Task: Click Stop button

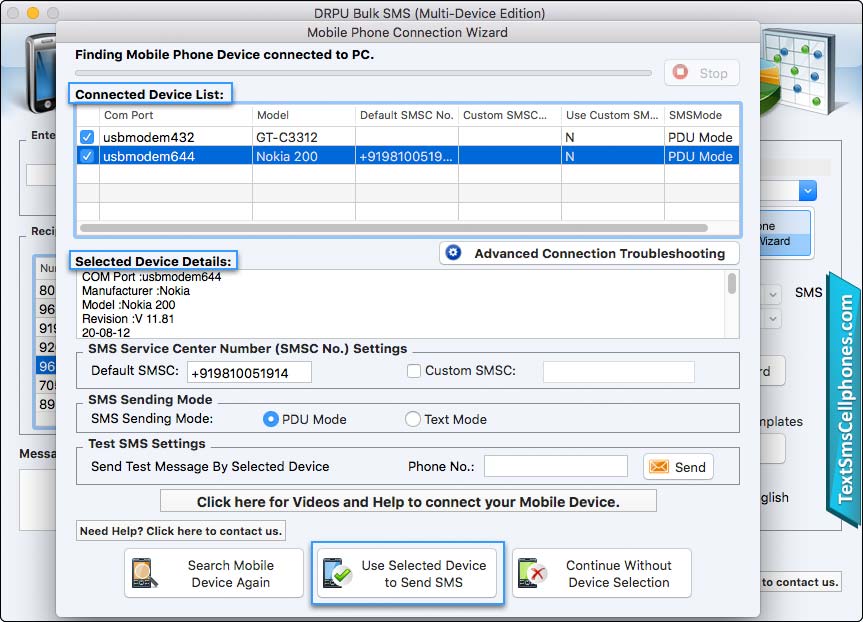Action: coord(702,73)
